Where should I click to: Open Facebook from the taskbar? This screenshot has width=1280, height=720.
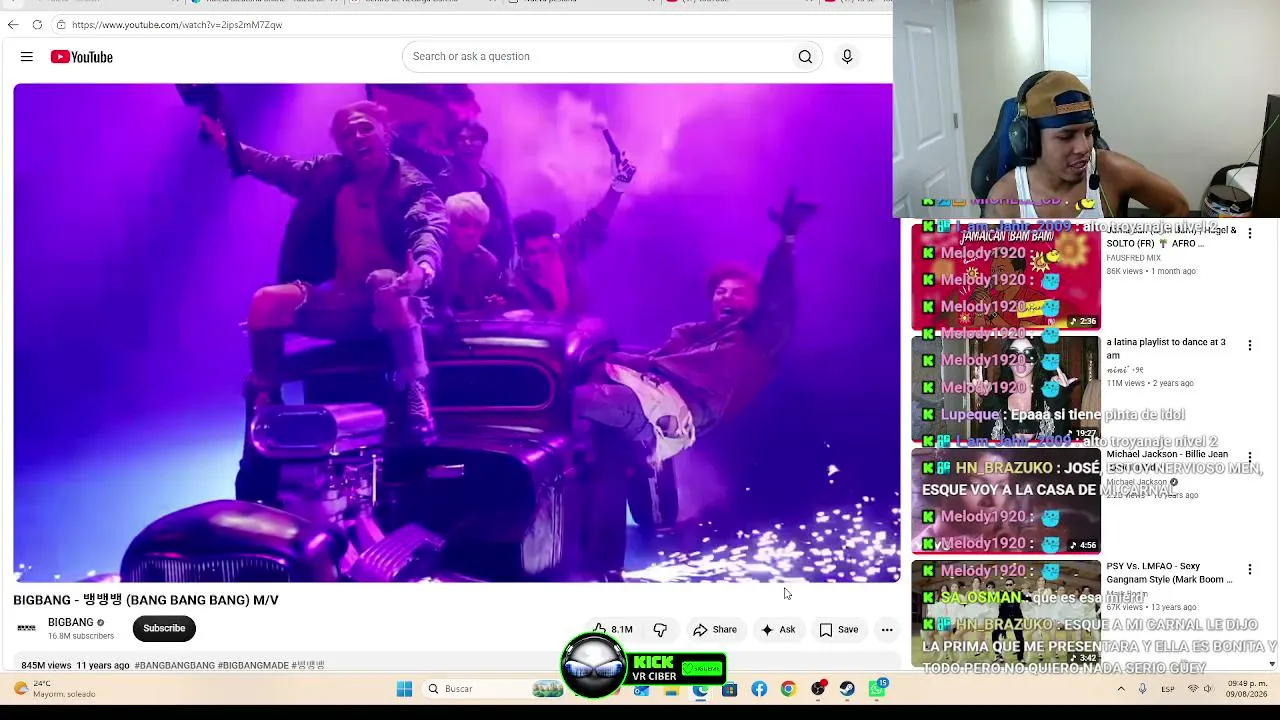coord(759,689)
